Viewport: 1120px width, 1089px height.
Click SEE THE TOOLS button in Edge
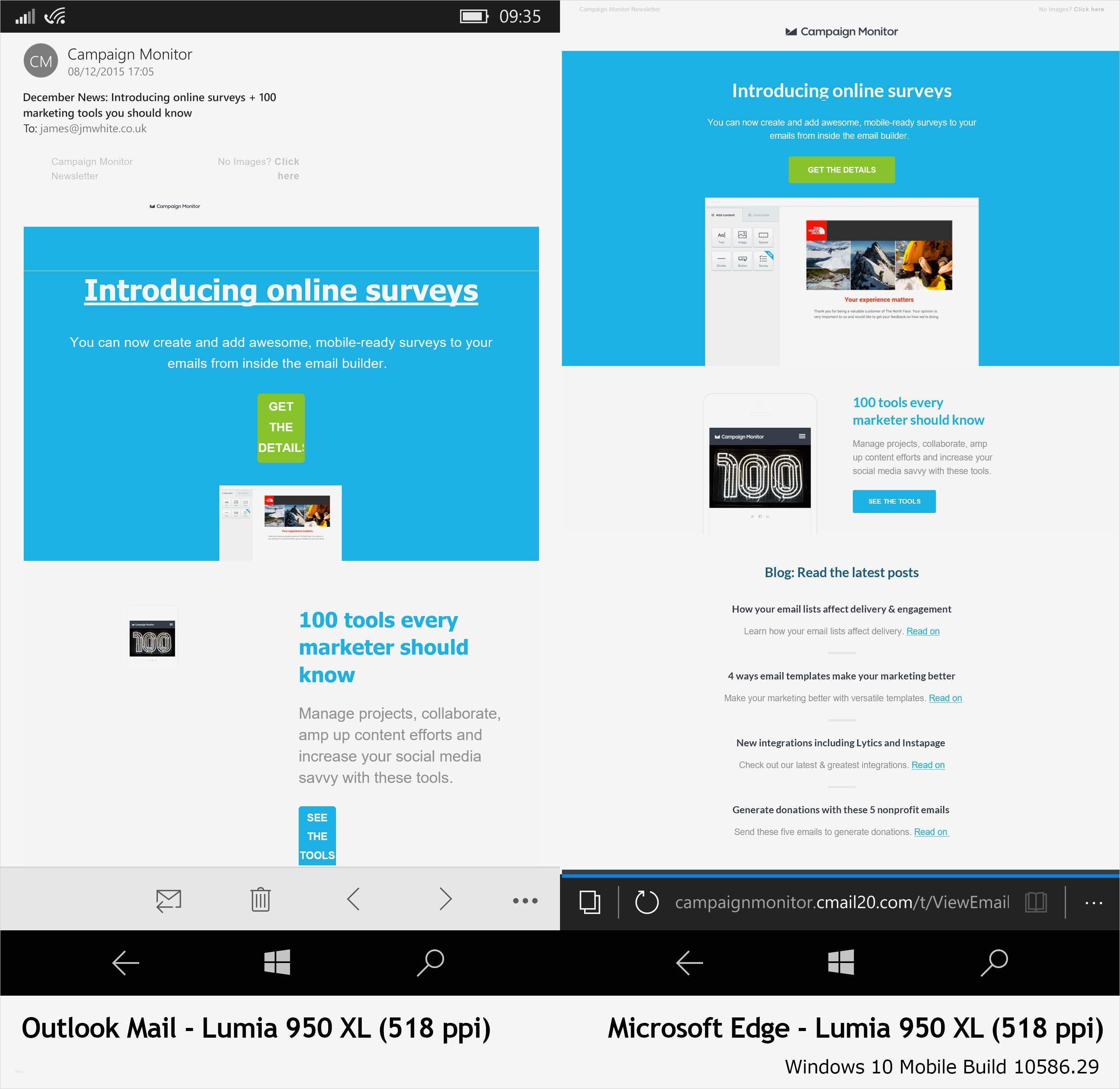(x=894, y=502)
